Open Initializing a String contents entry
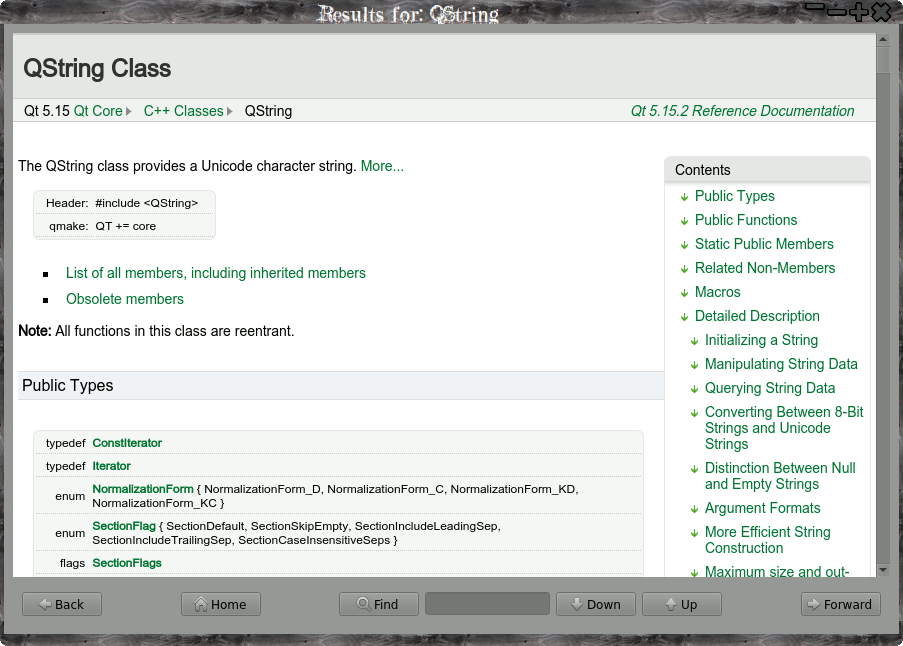Image resolution: width=903 pixels, height=646 pixels. coord(761,340)
